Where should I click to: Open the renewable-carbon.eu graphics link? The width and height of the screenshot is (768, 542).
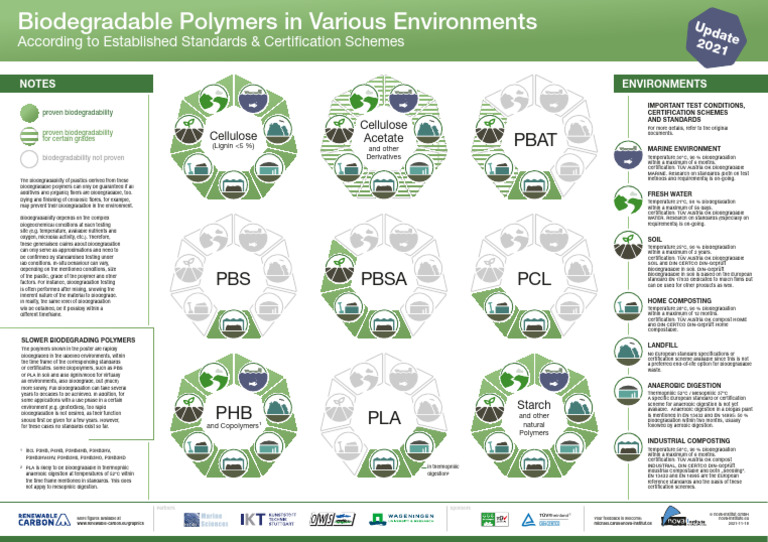click(110, 523)
